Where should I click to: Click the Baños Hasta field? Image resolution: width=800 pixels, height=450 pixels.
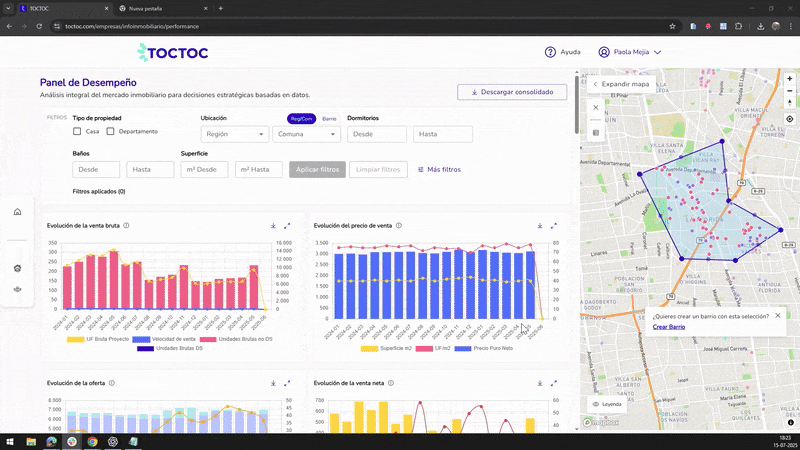coord(150,169)
